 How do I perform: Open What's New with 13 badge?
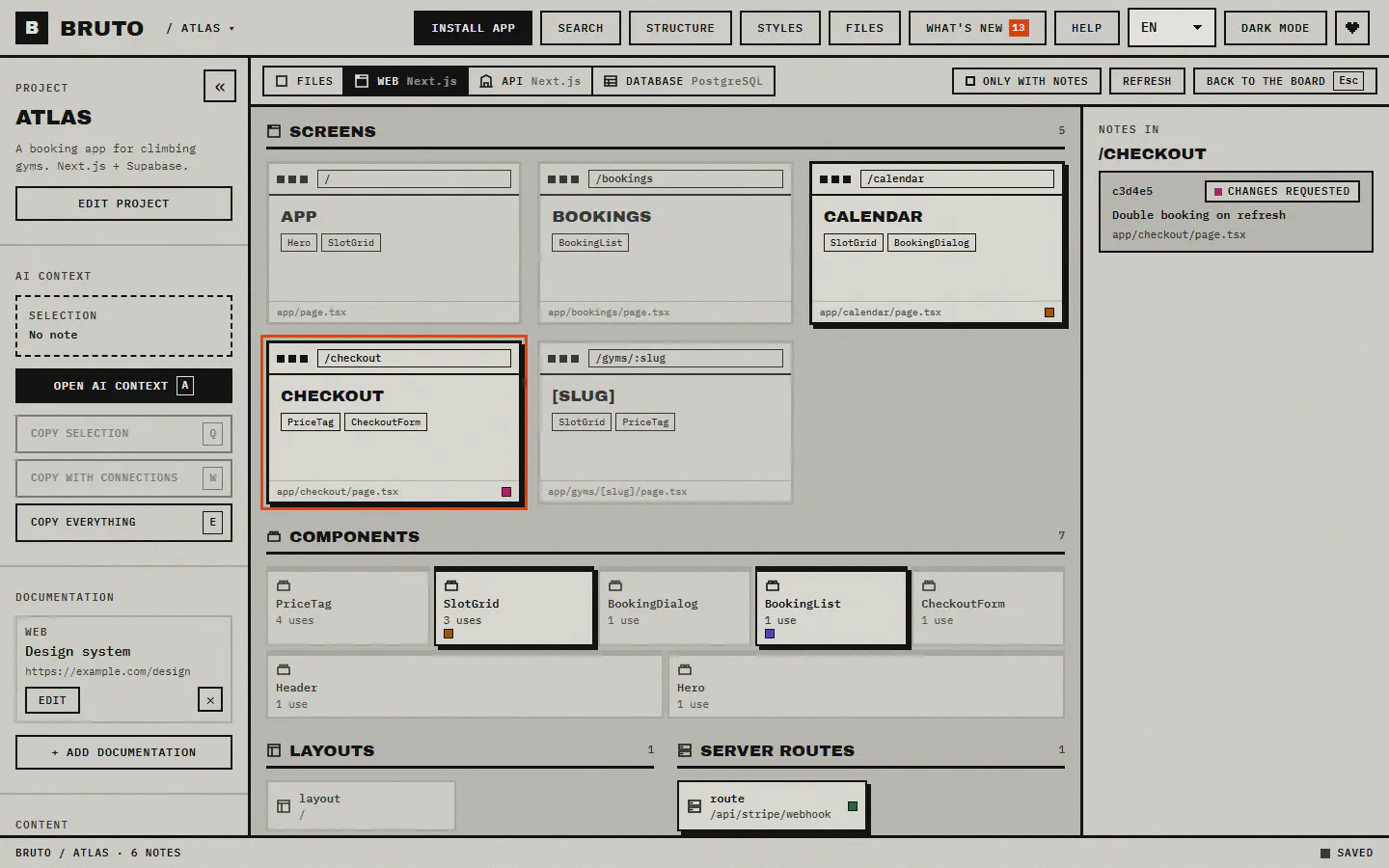pyautogui.click(x=977, y=28)
